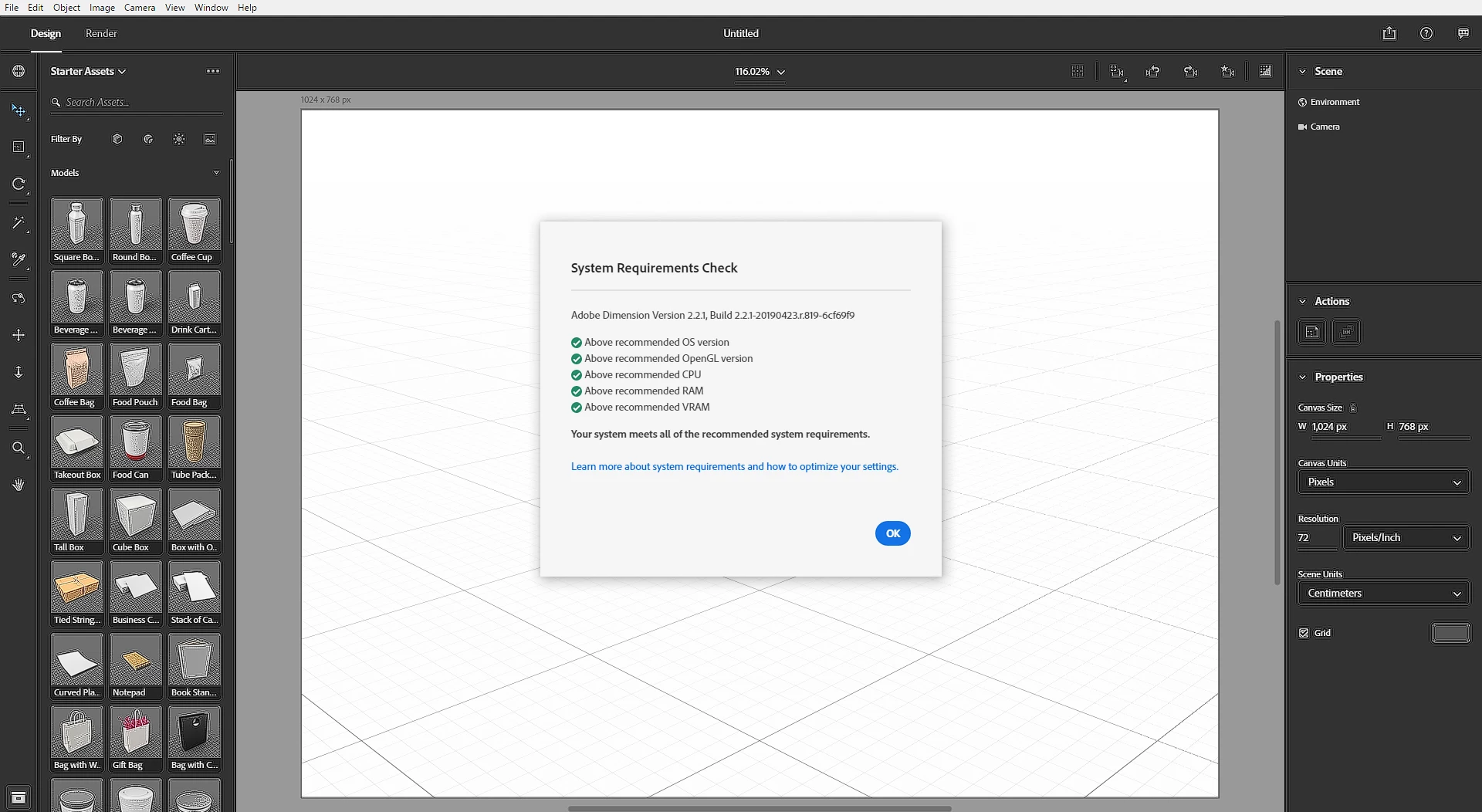
Task: Open the 116.02% zoom dropdown
Action: pyautogui.click(x=760, y=72)
